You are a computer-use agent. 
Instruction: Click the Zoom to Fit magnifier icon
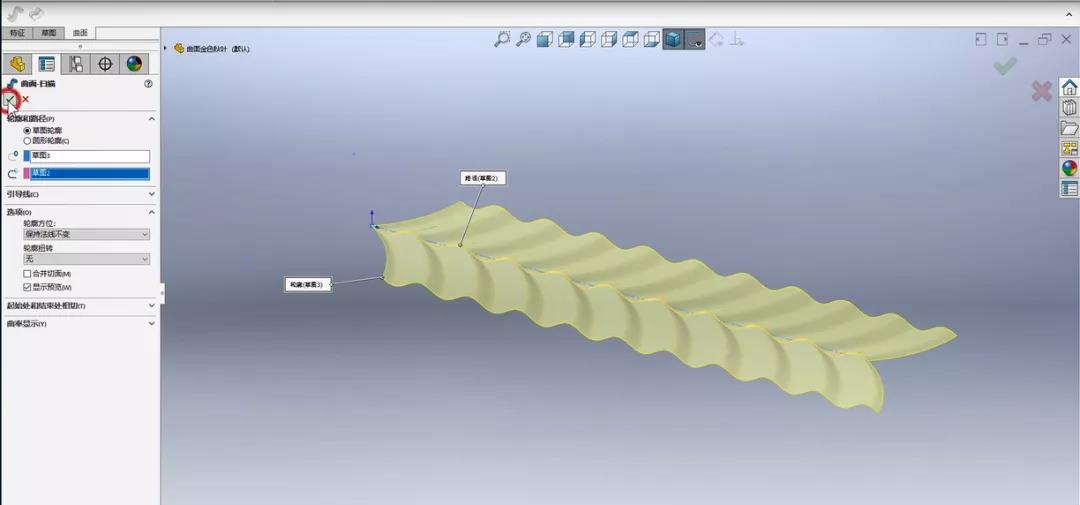[502, 39]
